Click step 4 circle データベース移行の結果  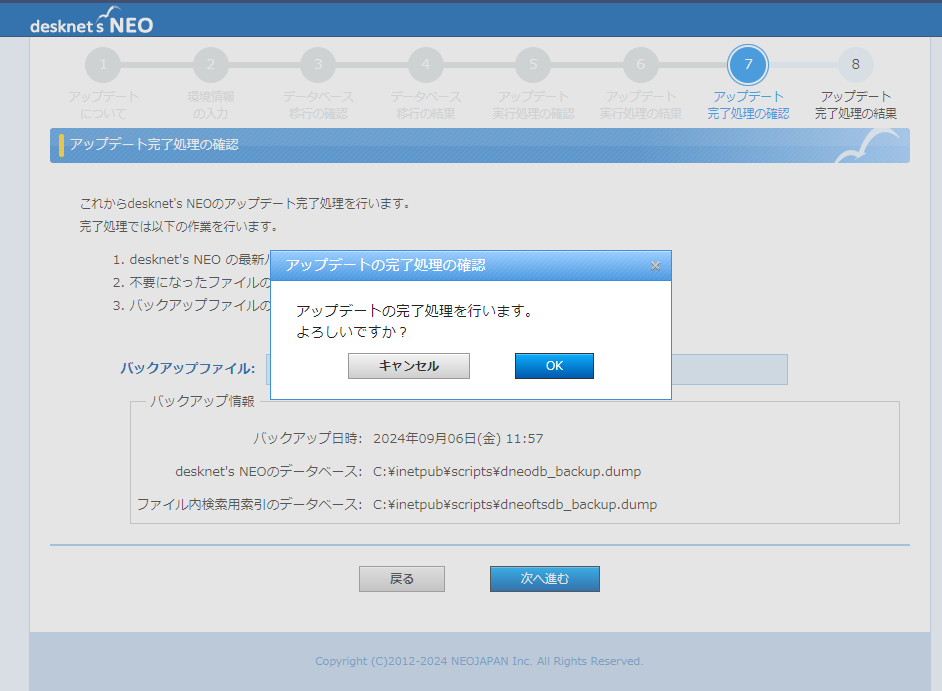[x=426, y=65]
